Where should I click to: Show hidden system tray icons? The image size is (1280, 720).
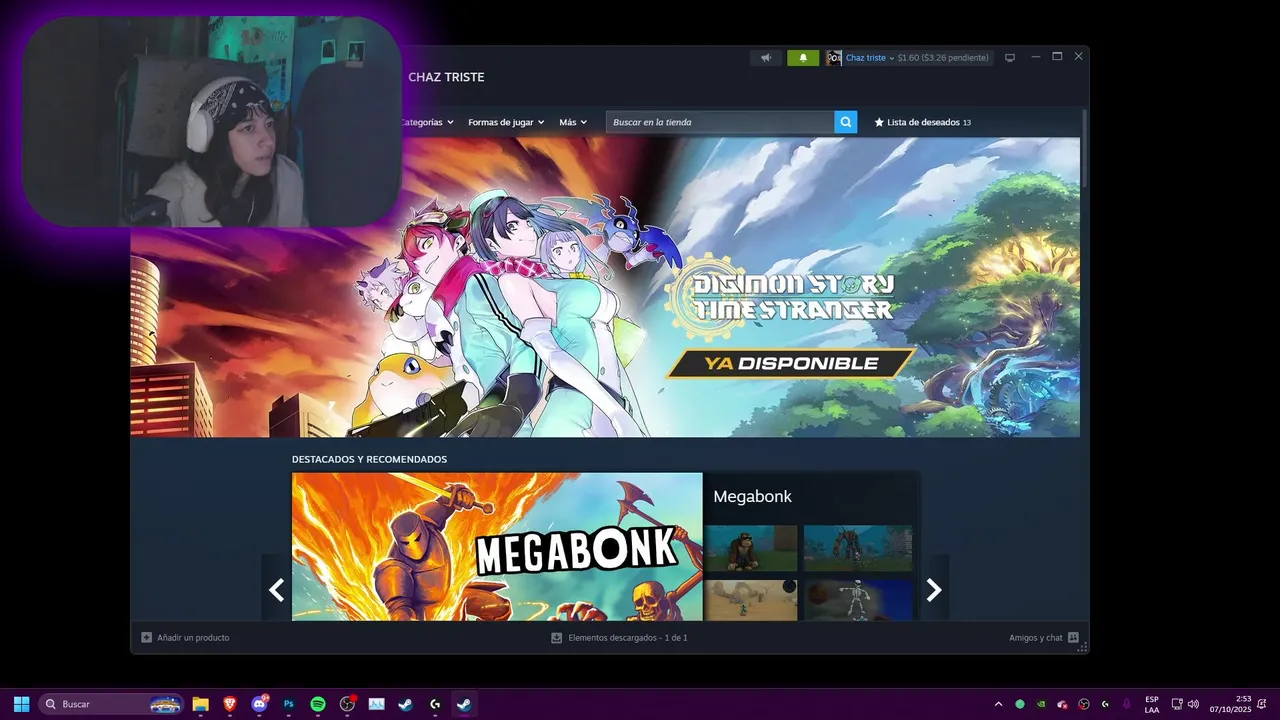997,704
